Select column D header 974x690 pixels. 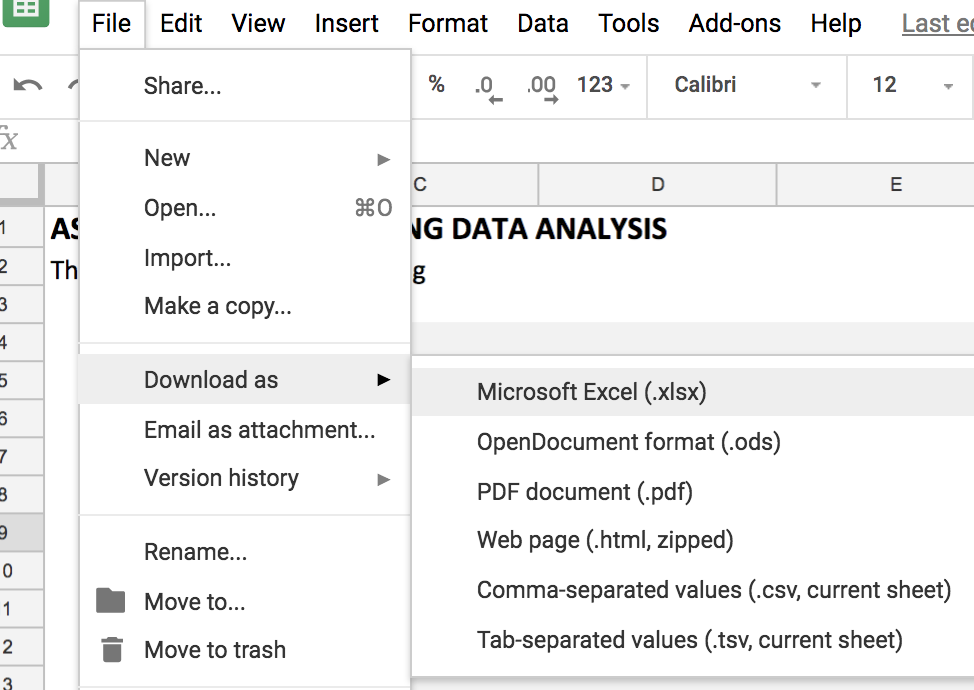tap(657, 184)
